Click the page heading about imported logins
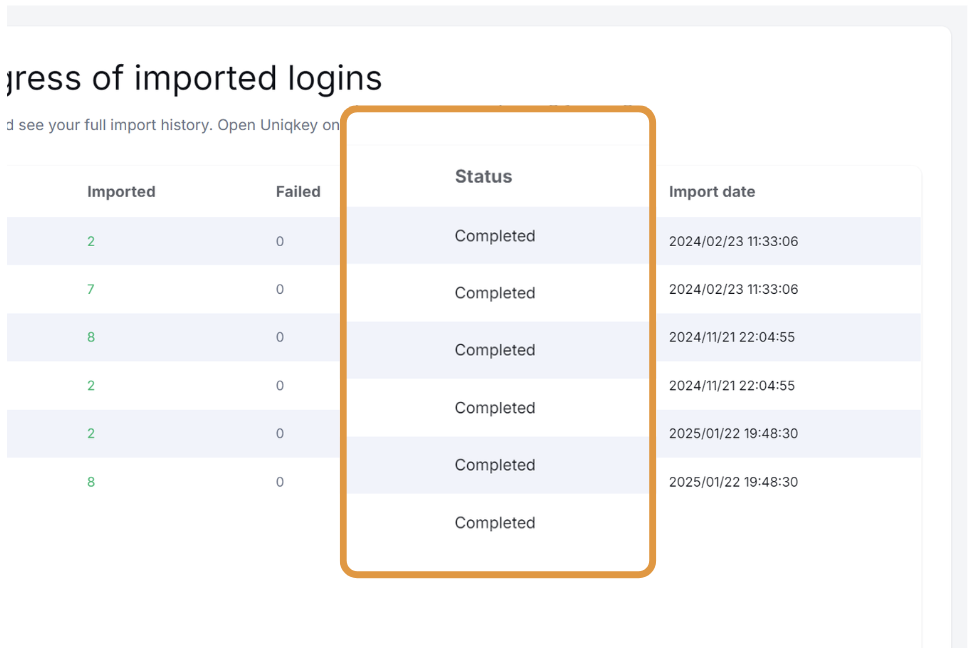This screenshot has height=648, width=968. point(194,78)
